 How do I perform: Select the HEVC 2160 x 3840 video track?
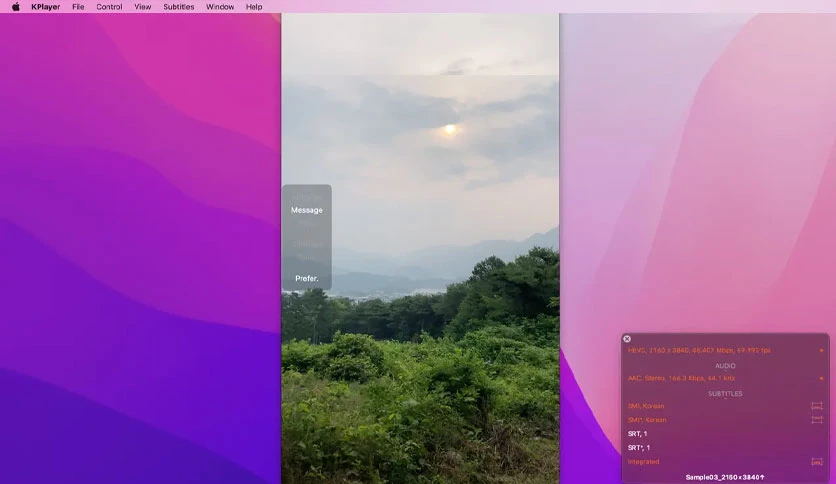[699, 350]
